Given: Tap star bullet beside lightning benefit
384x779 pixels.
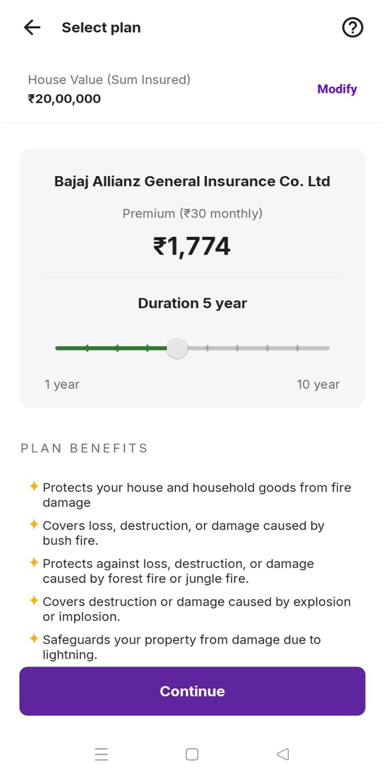Looking at the screenshot, I should [x=34, y=638].
